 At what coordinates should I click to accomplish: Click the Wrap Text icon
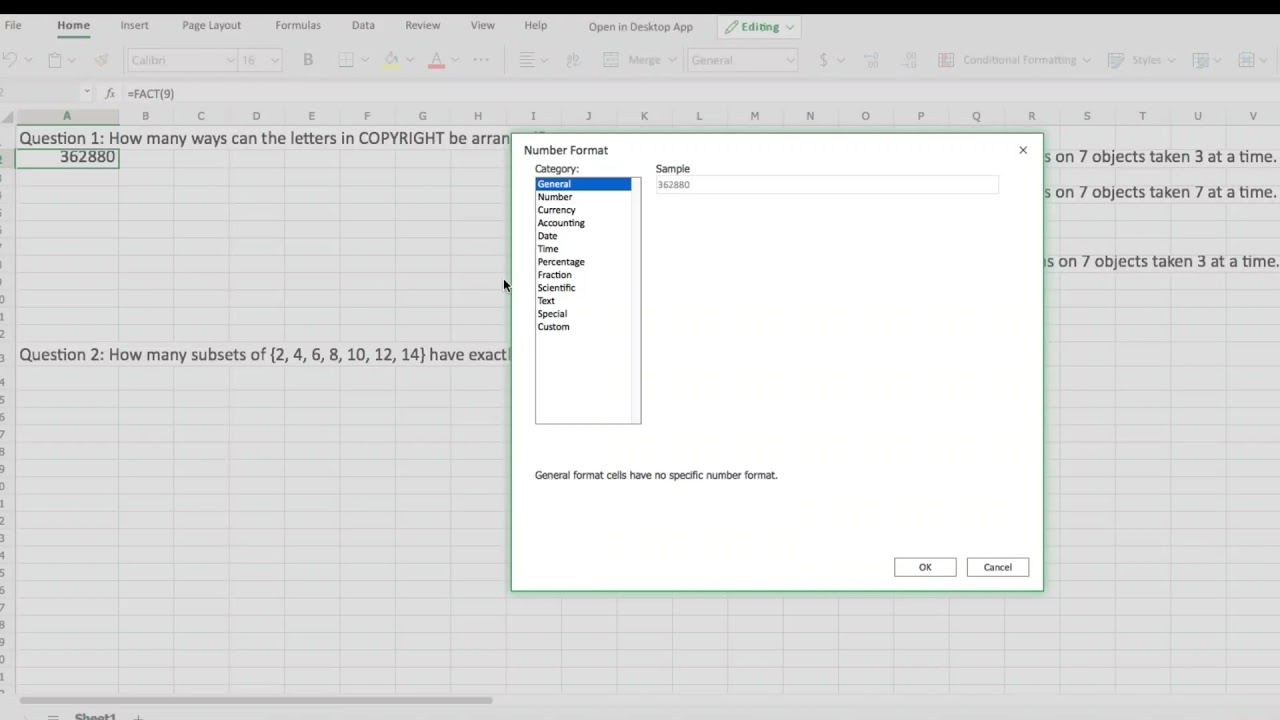coord(573,60)
